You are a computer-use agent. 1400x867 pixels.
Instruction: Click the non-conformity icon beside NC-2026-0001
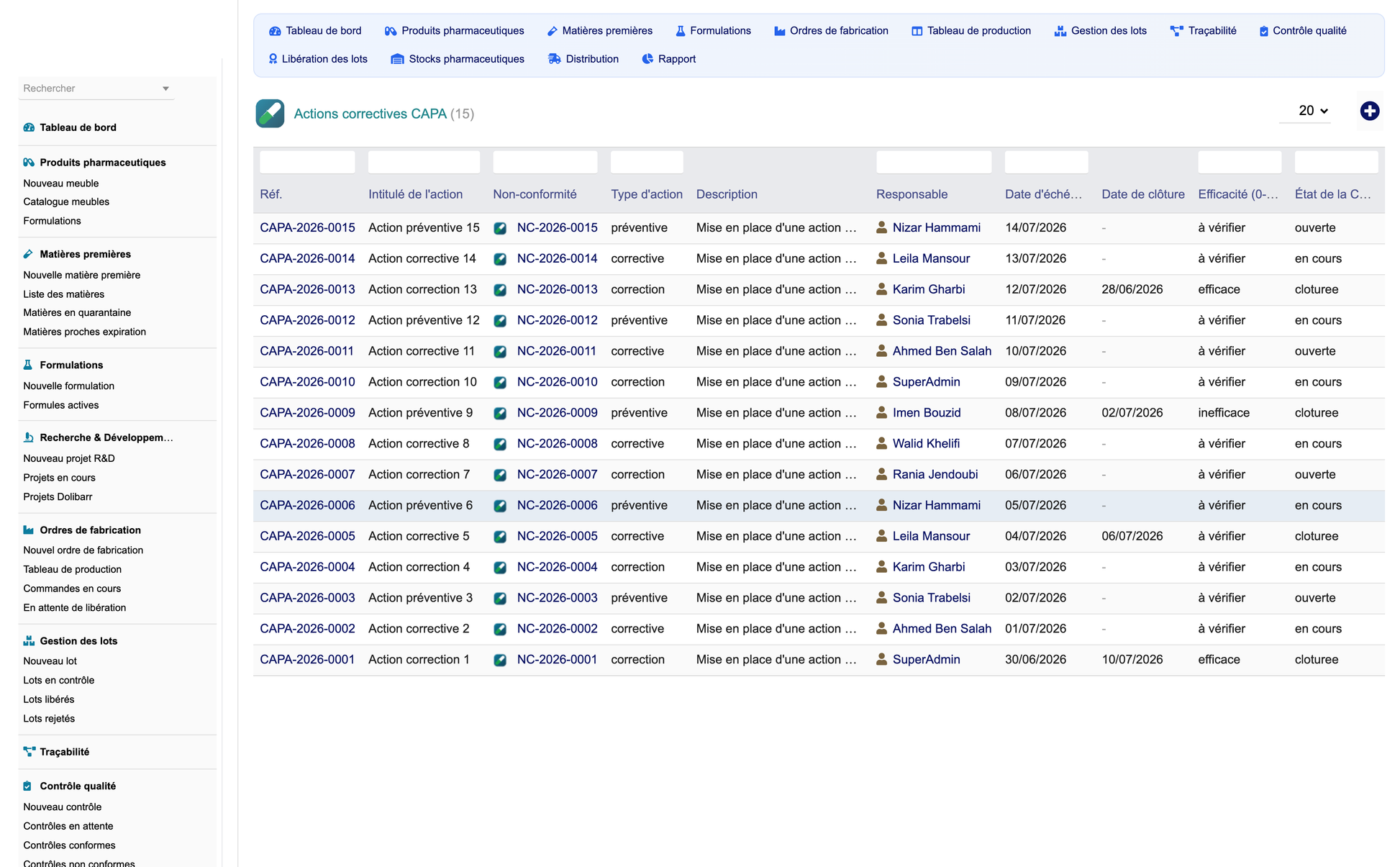[x=500, y=661]
